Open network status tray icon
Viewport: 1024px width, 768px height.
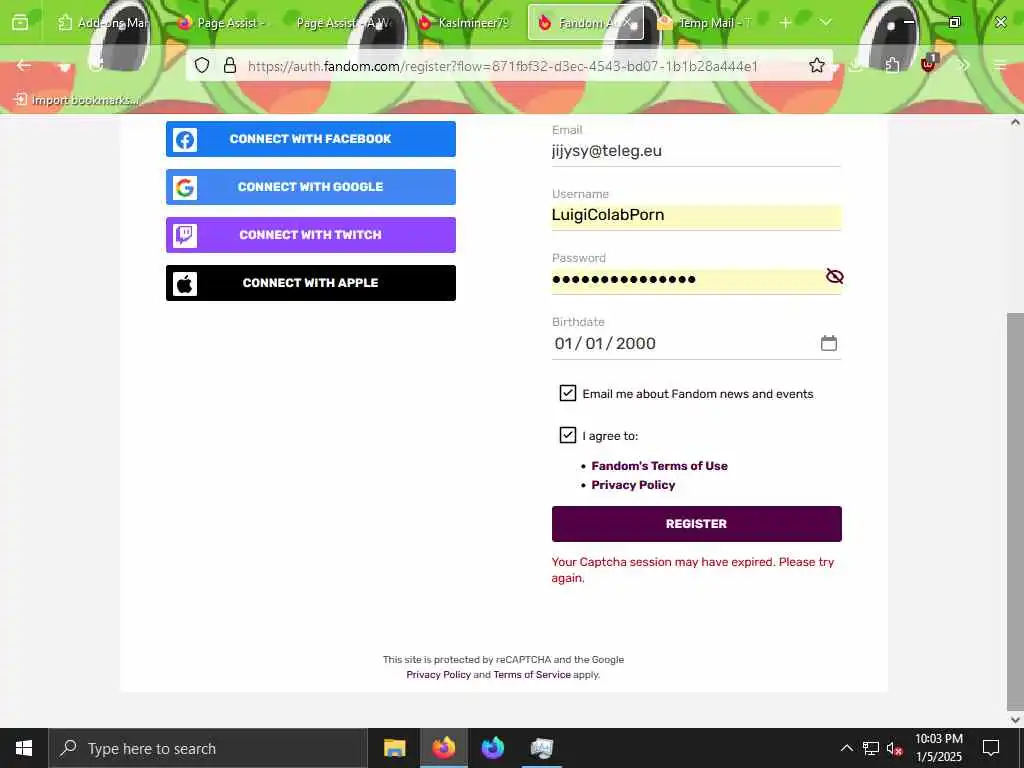pos(871,748)
